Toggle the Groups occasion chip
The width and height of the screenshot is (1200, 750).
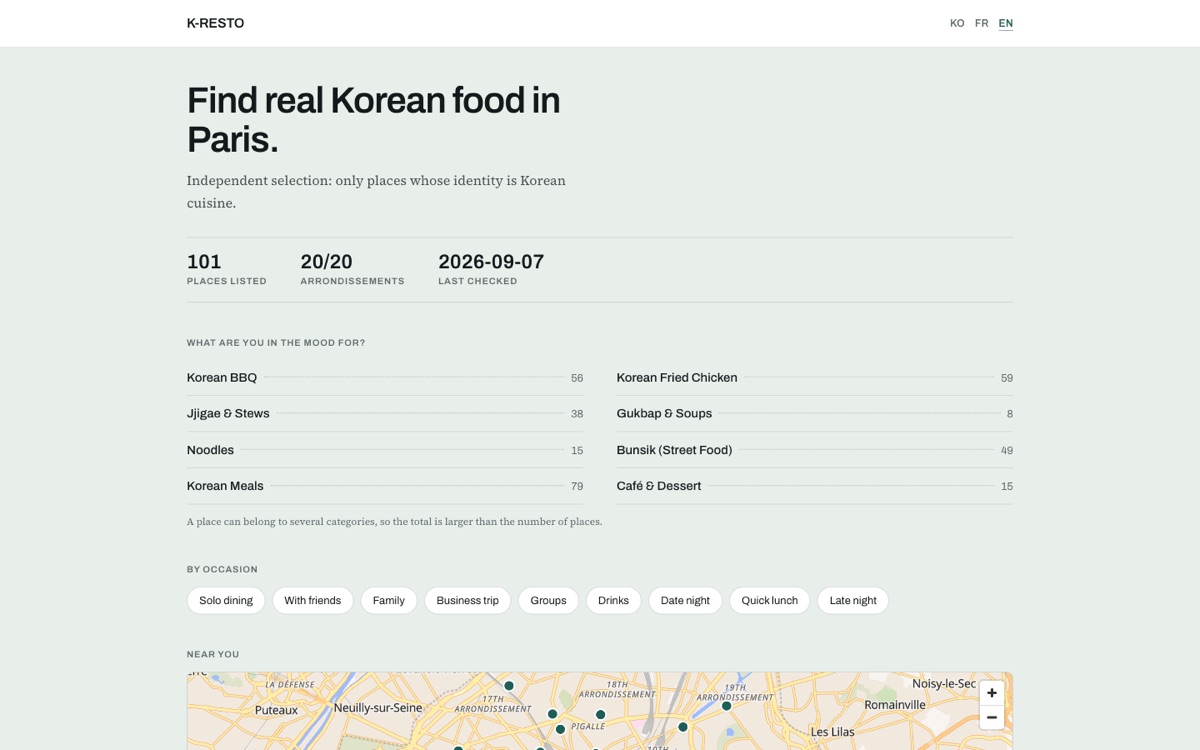[x=548, y=600]
